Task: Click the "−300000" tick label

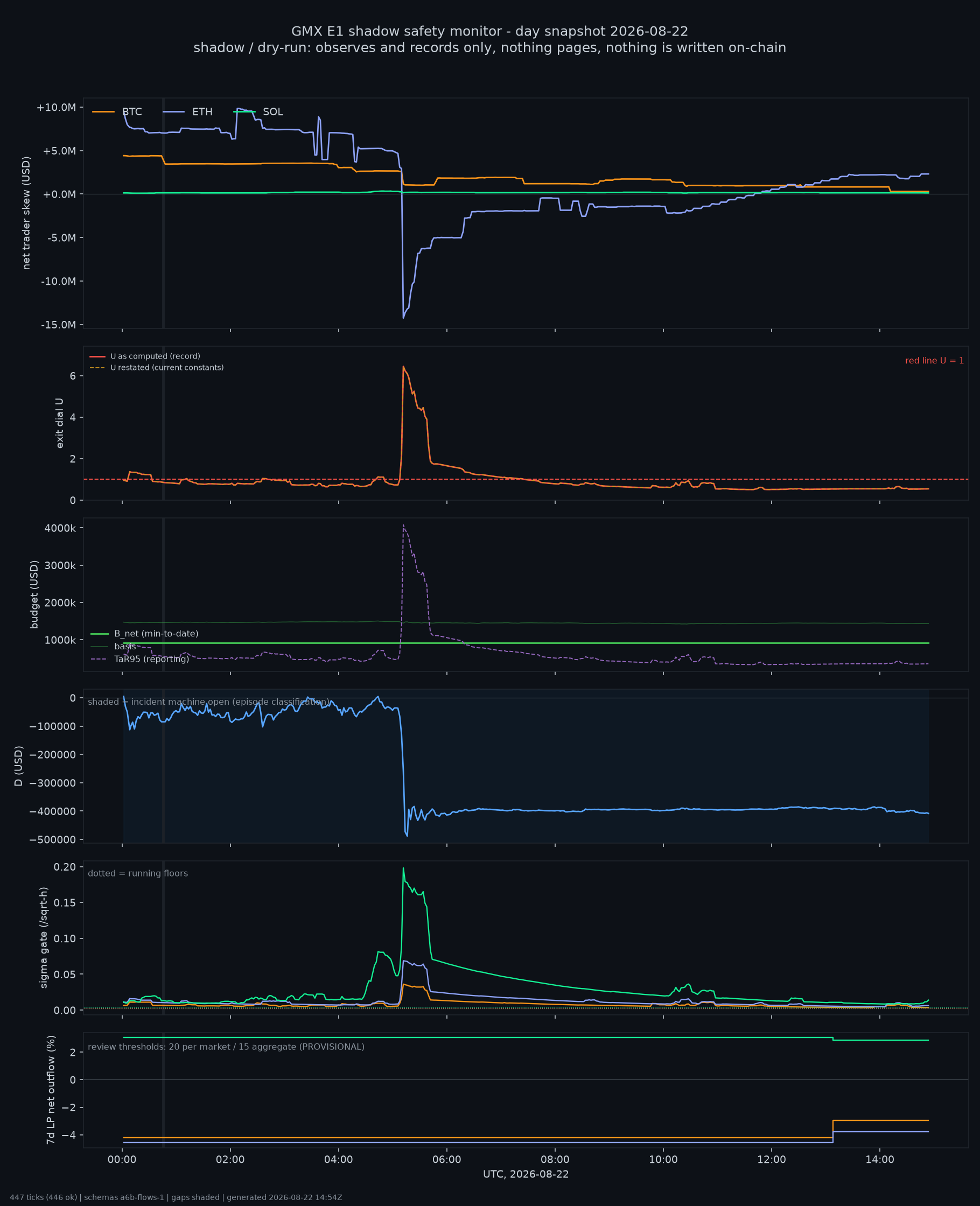Action: coord(53,783)
